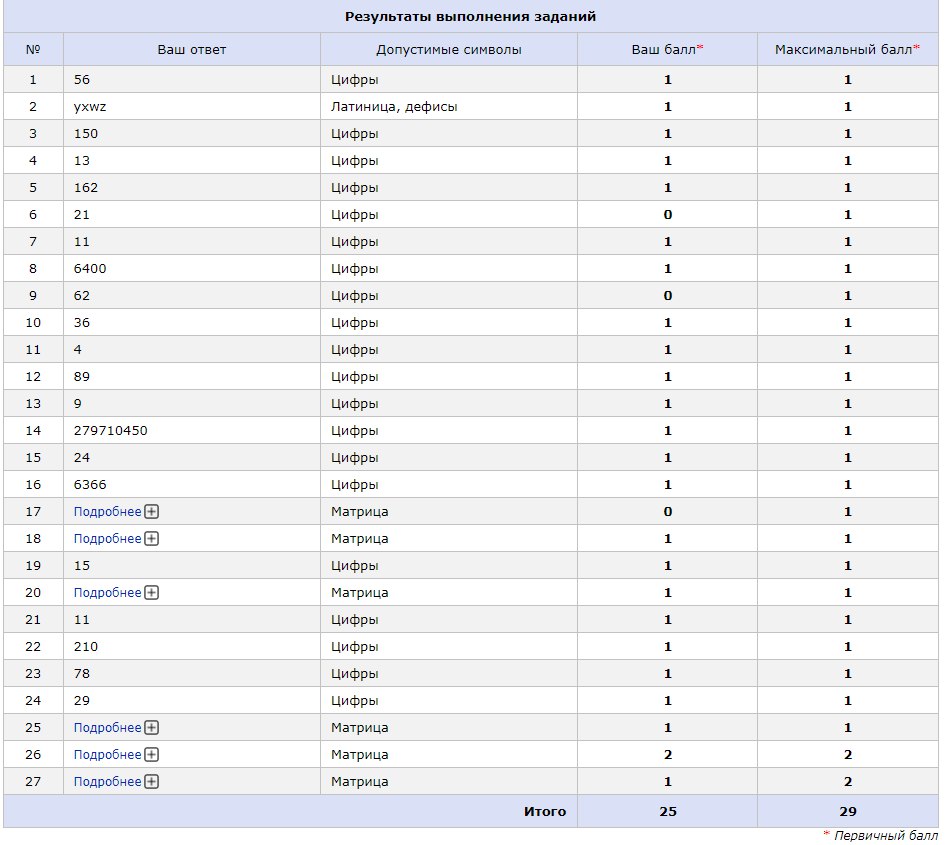
Task: Click row number 21
Action: click(33, 620)
